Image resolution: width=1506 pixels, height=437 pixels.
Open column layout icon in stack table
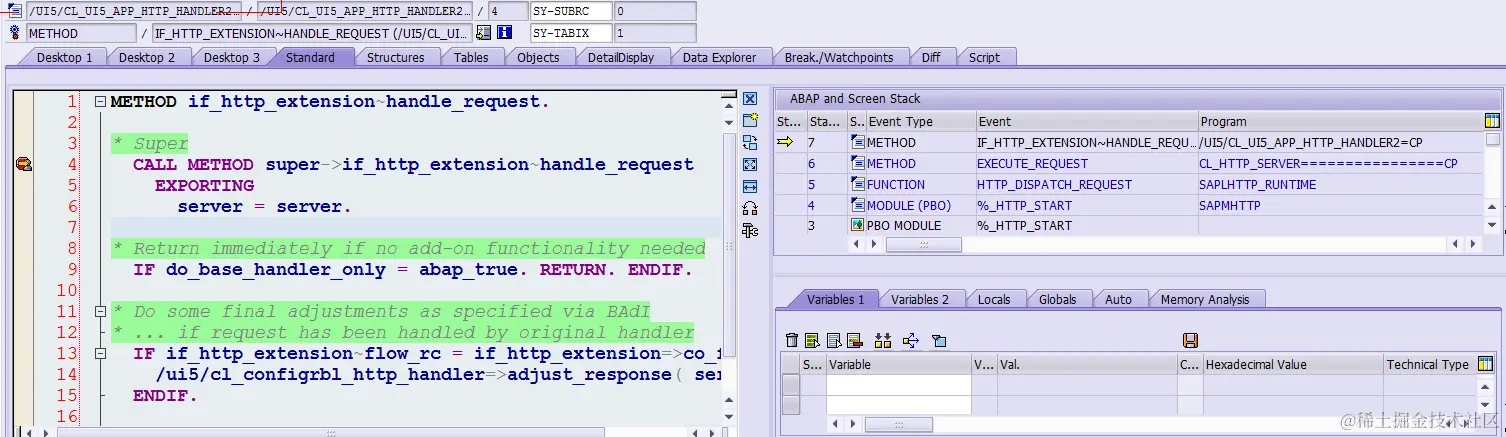[1493, 121]
